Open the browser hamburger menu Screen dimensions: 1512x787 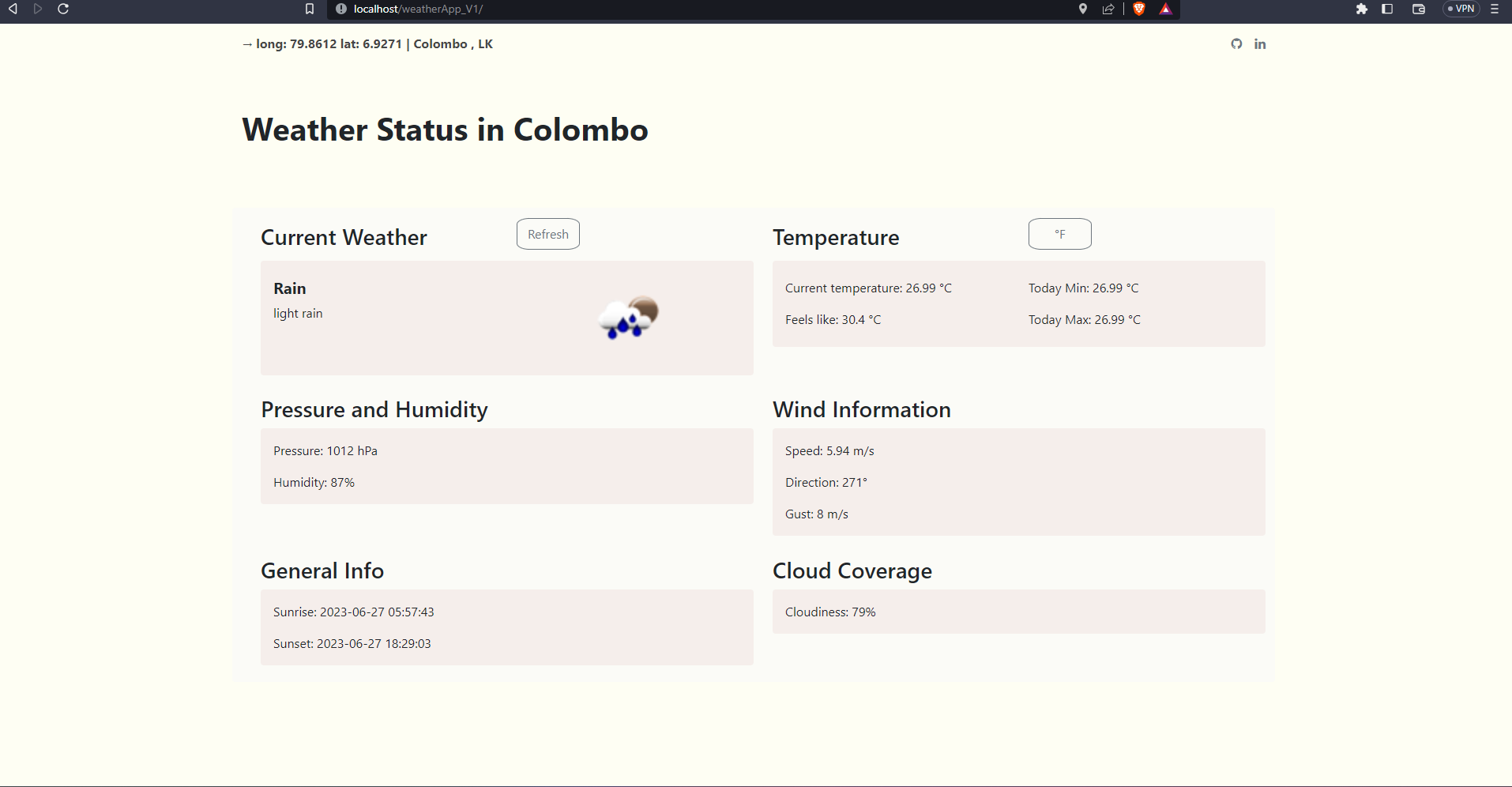click(x=1495, y=9)
